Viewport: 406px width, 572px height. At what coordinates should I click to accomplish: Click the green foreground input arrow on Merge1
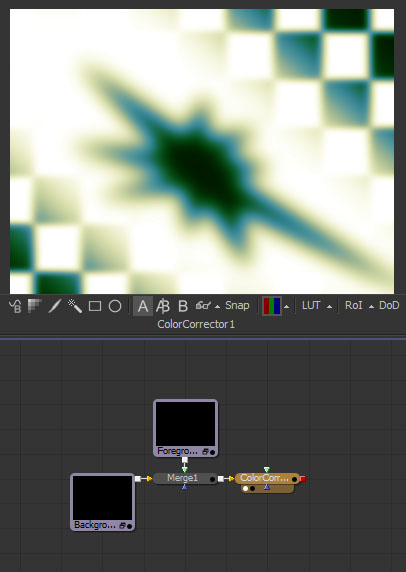click(x=185, y=469)
